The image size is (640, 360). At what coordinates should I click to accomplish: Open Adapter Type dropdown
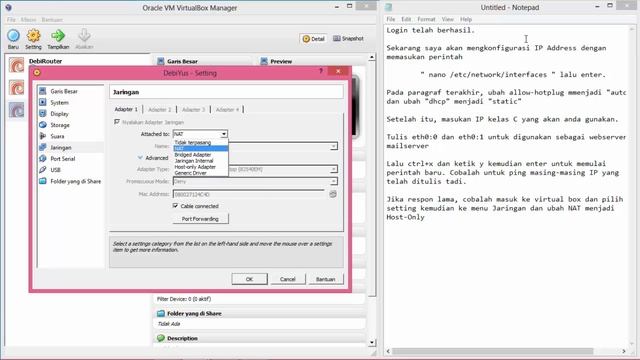coord(333,169)
